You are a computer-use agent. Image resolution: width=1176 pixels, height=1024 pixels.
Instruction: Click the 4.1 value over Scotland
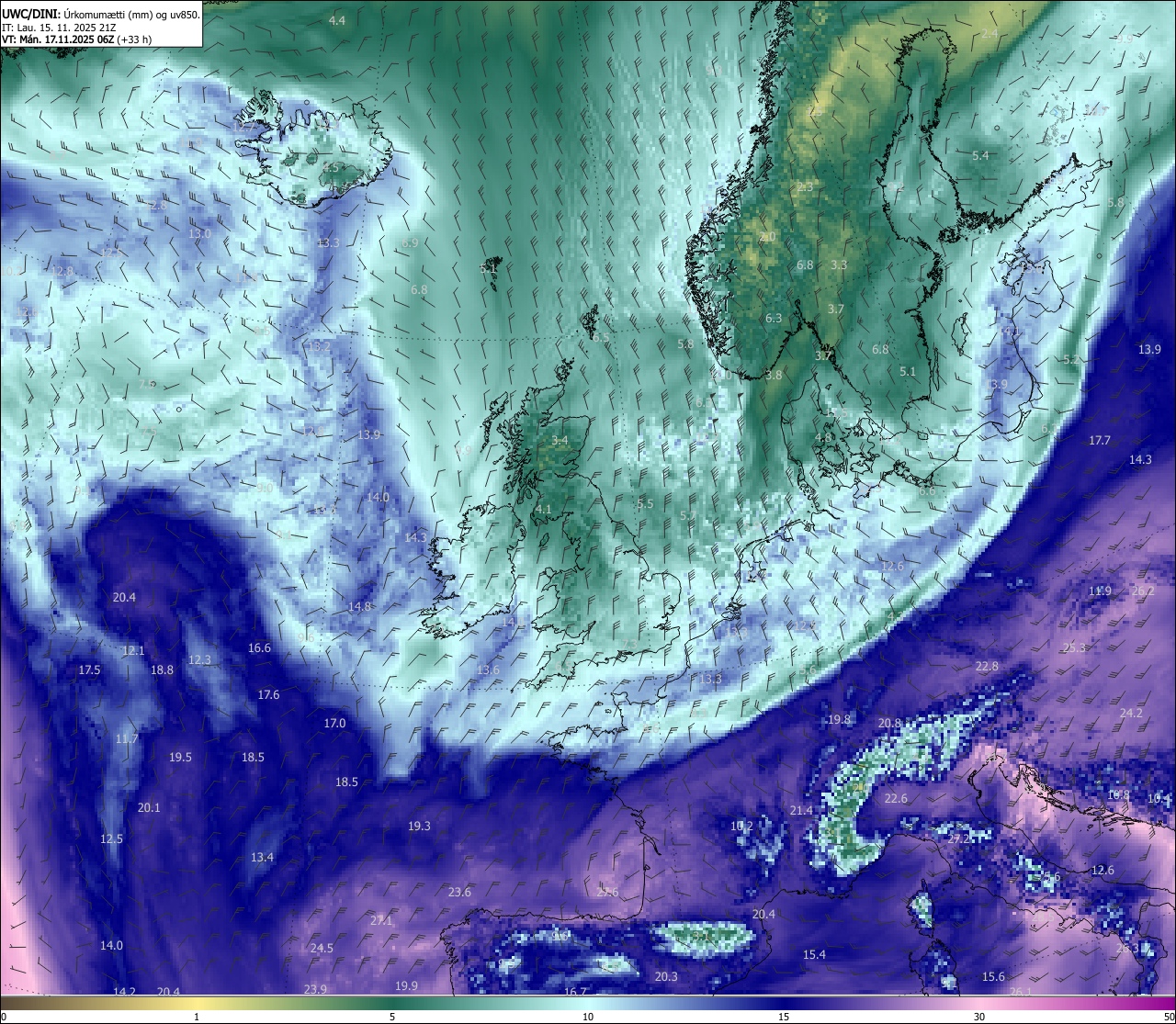(x=543, y=510)
